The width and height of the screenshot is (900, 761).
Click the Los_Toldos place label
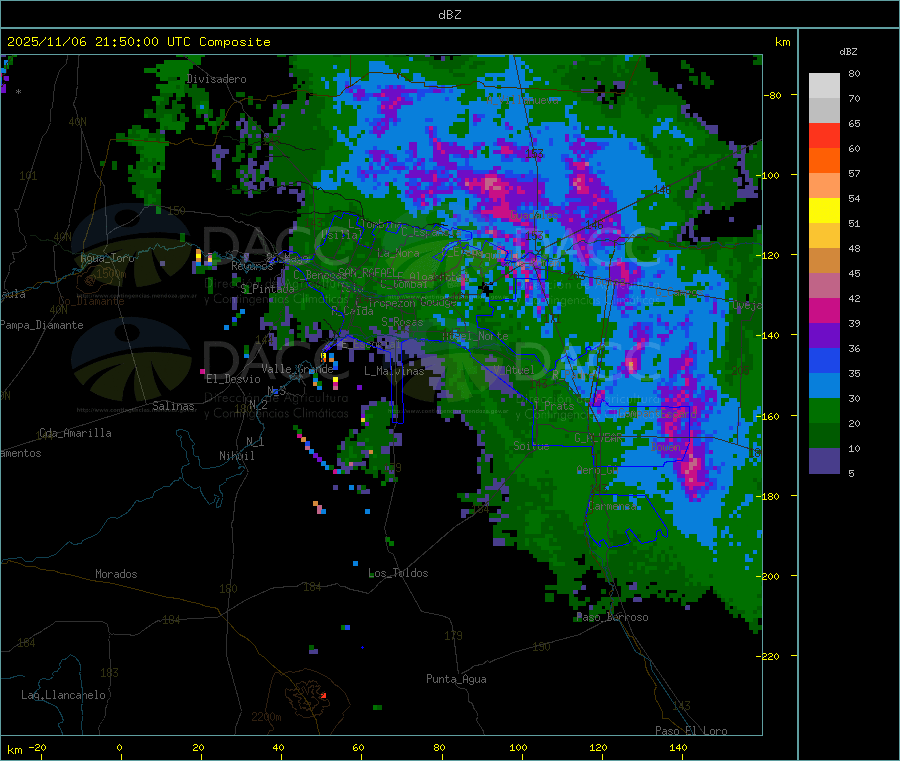[398, 573]
